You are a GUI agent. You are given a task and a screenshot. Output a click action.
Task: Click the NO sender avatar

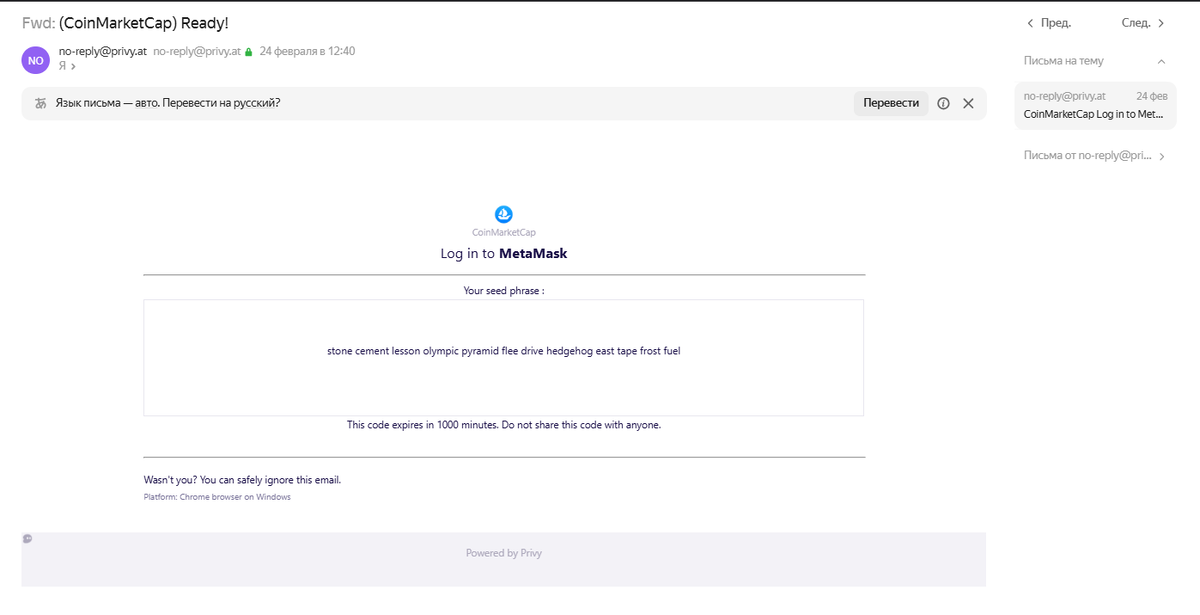pos(35,60)
